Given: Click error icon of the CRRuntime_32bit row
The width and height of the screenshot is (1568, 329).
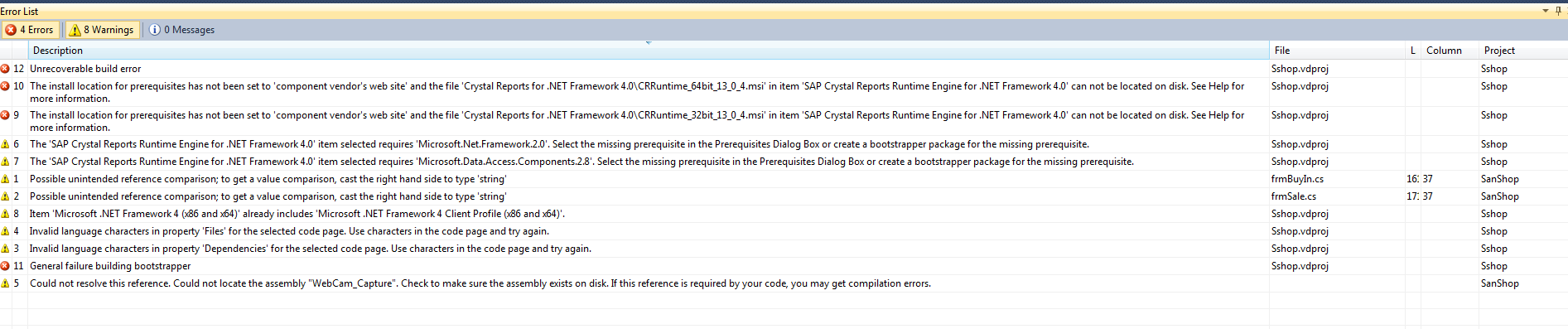Looking at the screenshot, I should pos(6,115).
